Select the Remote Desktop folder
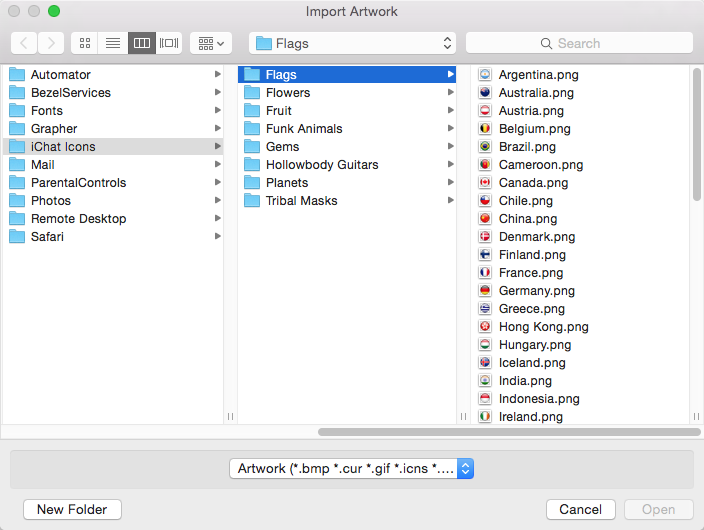The width and height of the screenshot is (704, 530). 113,218
